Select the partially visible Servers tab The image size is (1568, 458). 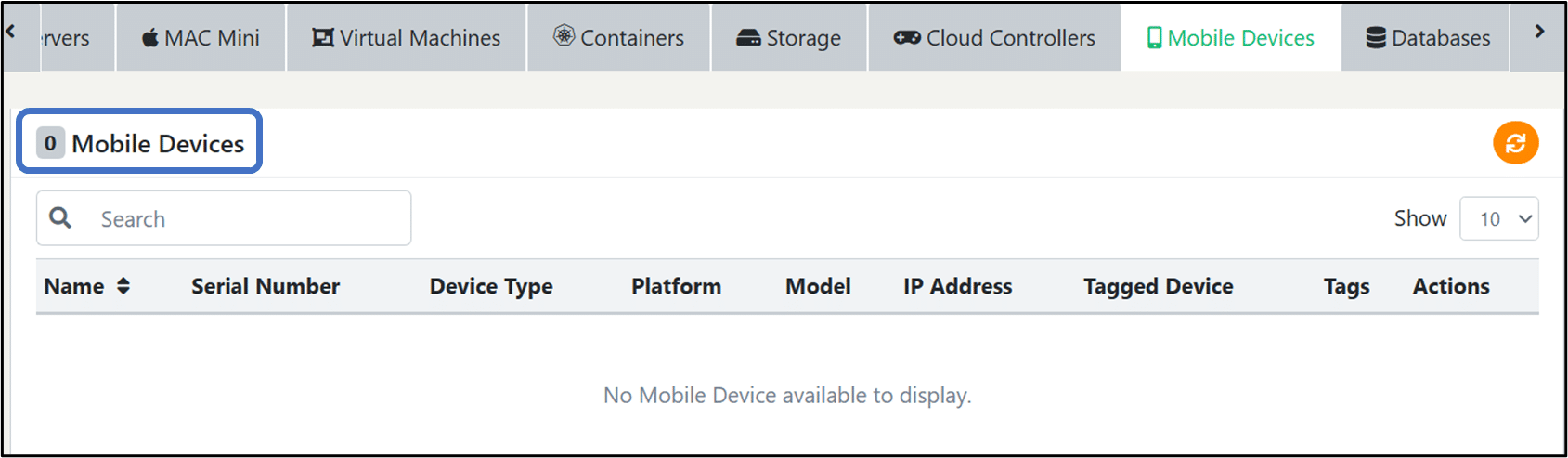click(65, 38)
